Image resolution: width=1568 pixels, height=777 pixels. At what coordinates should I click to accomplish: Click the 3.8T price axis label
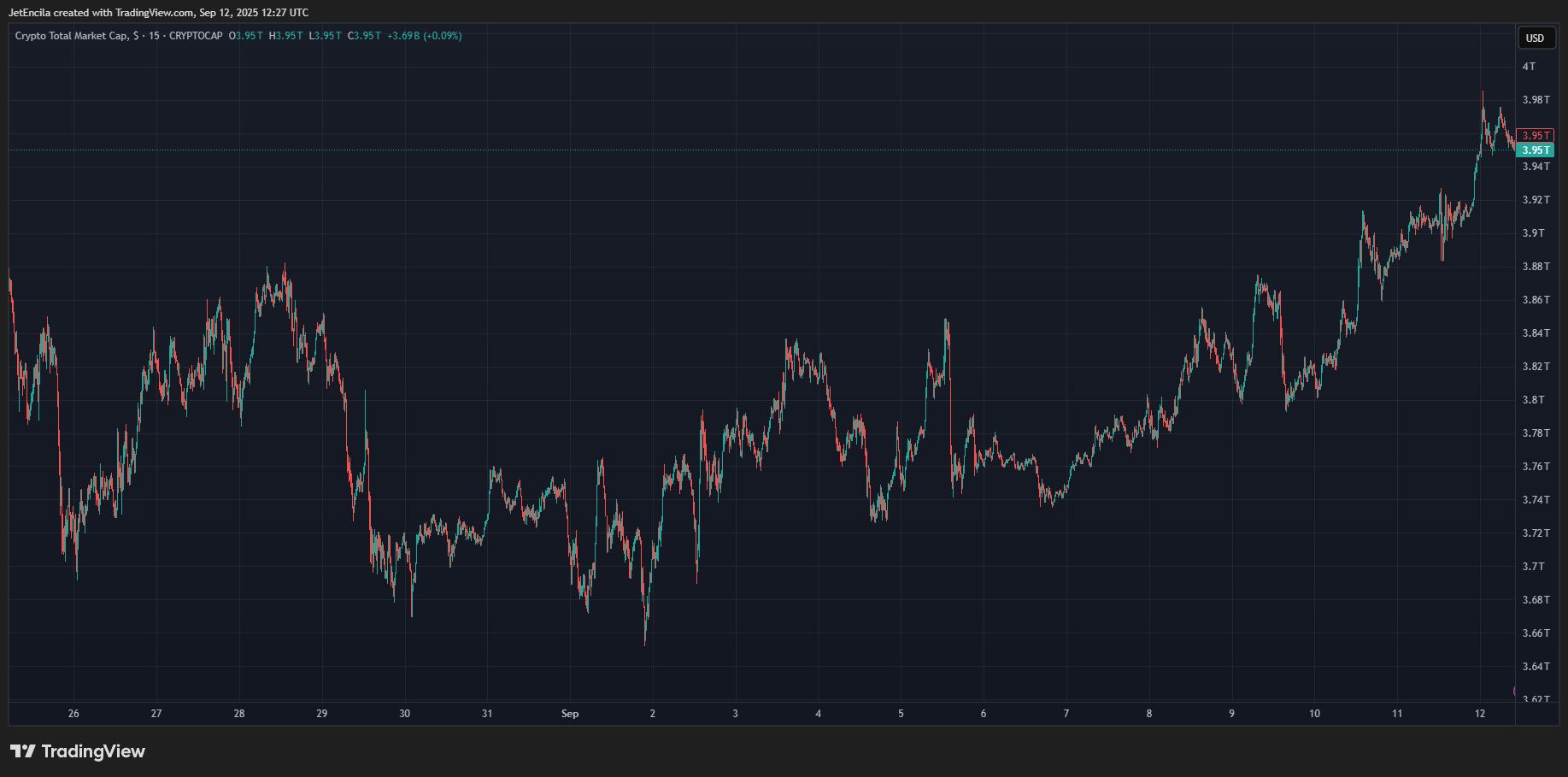(1533, 400)
